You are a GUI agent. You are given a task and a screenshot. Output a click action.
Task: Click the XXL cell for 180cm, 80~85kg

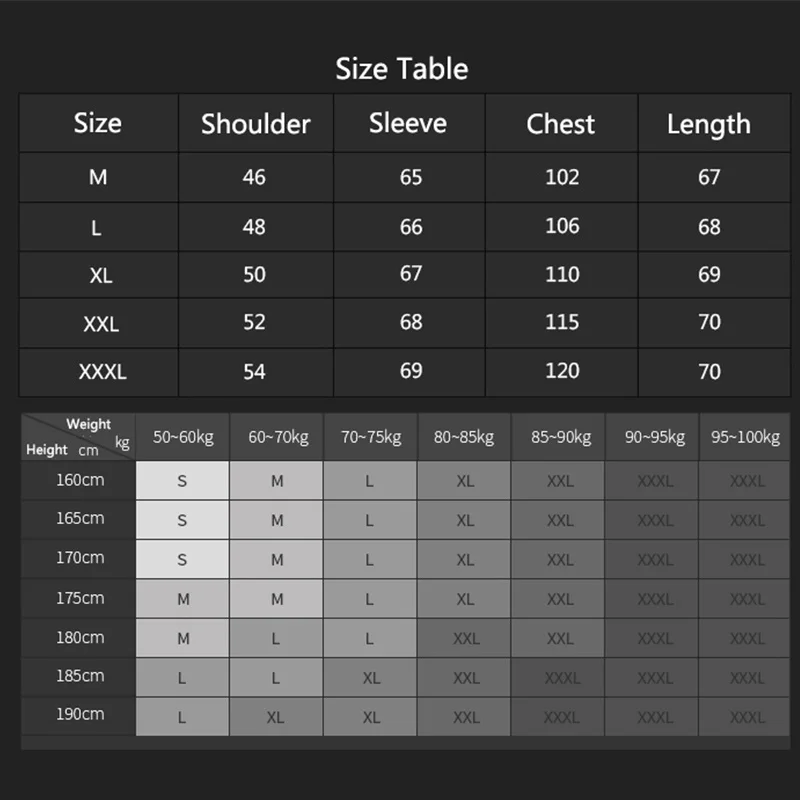click(x=466, y=638)
